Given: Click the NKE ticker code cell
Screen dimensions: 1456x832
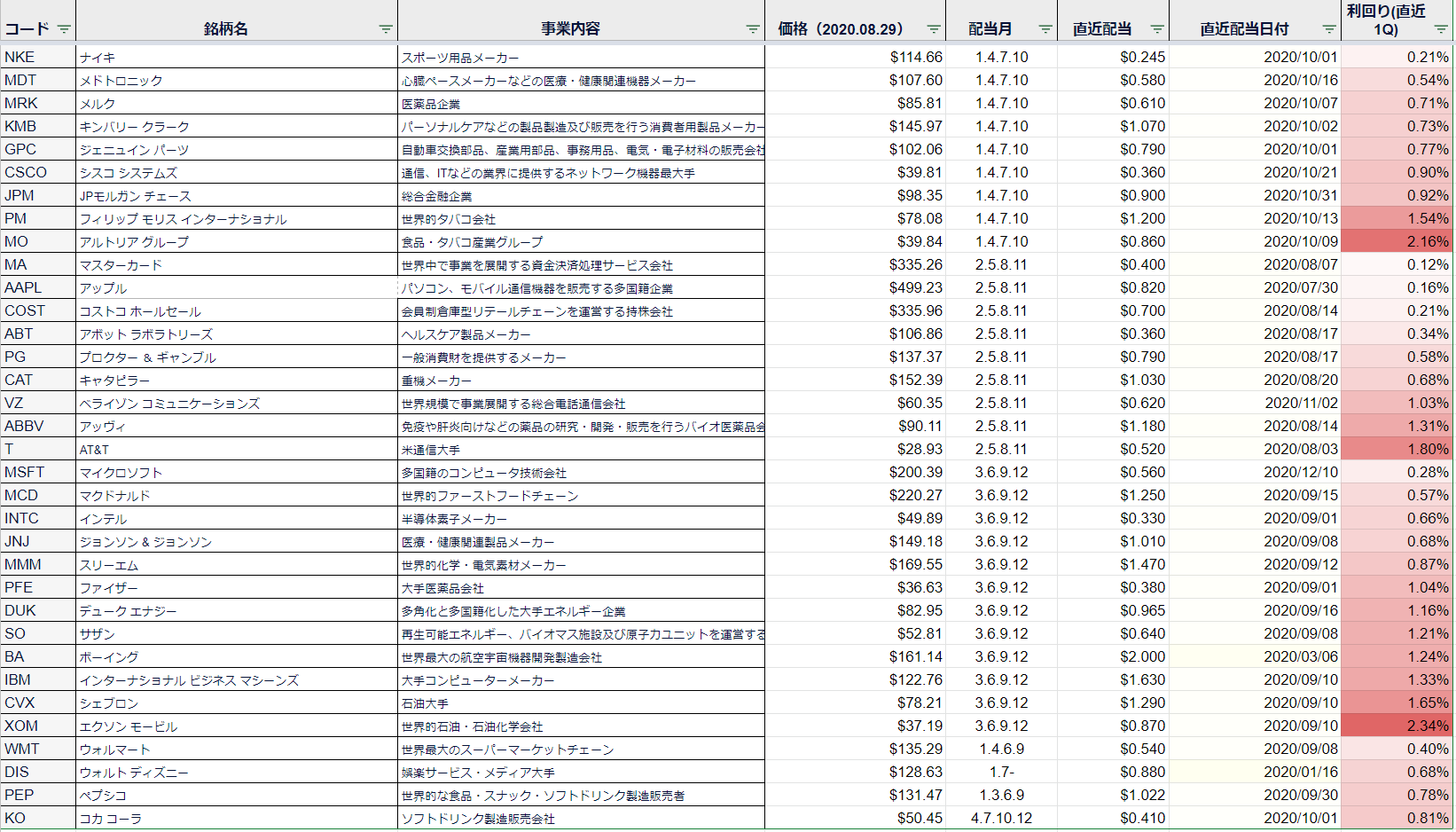Looking at the screenshot, I should [20, 57].
